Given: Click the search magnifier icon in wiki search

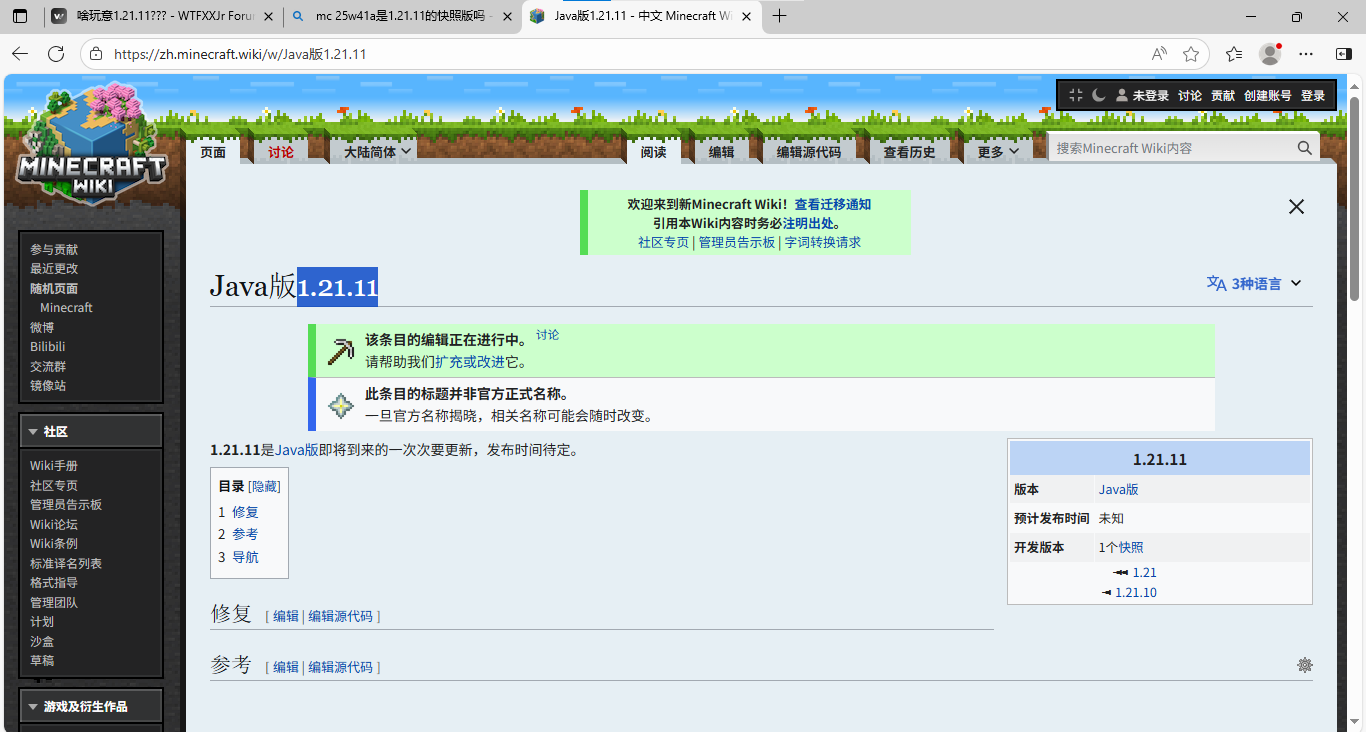Looking at the screenshot, I should [x=1304, y=148].
